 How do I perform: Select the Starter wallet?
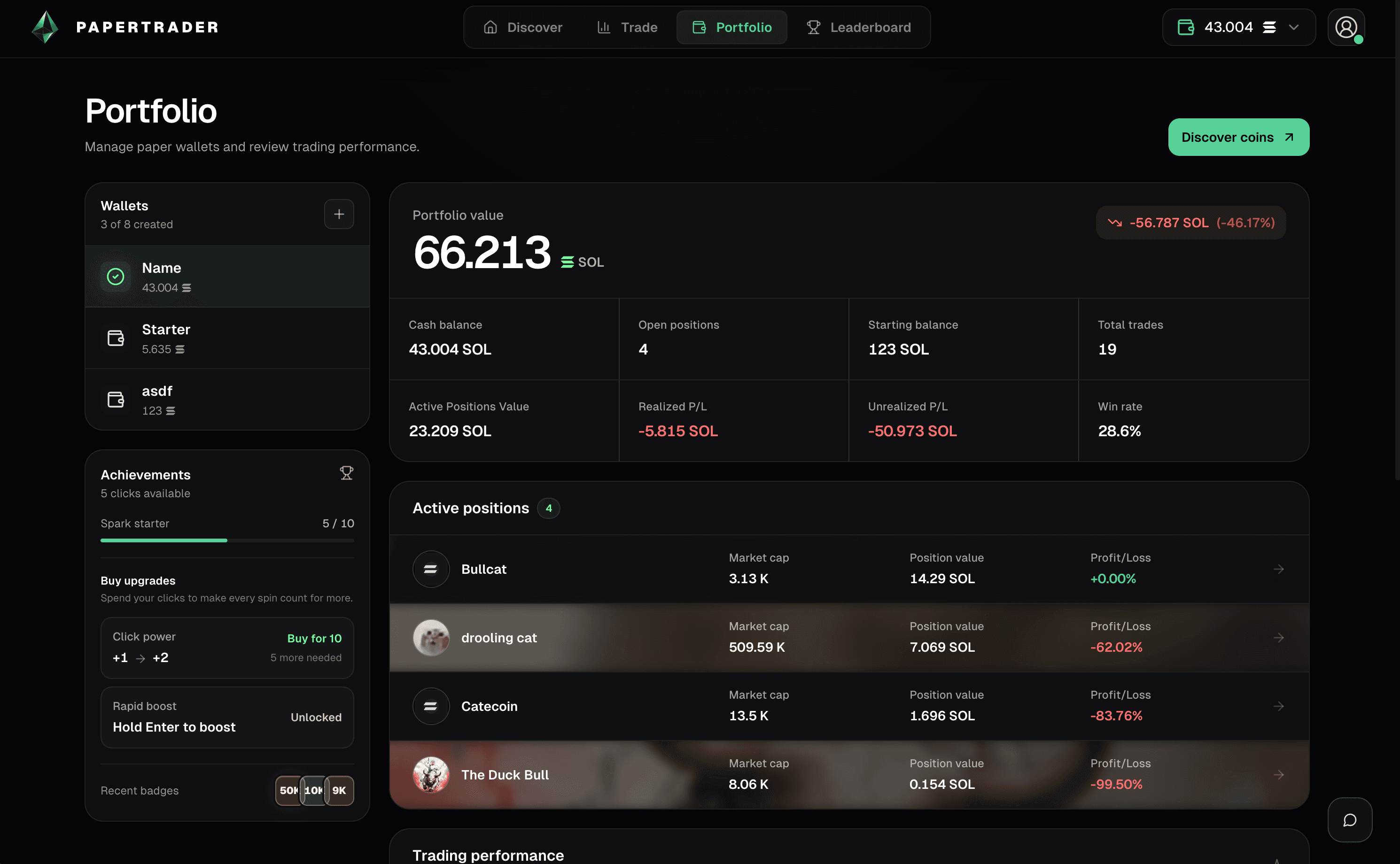[227, 338]
